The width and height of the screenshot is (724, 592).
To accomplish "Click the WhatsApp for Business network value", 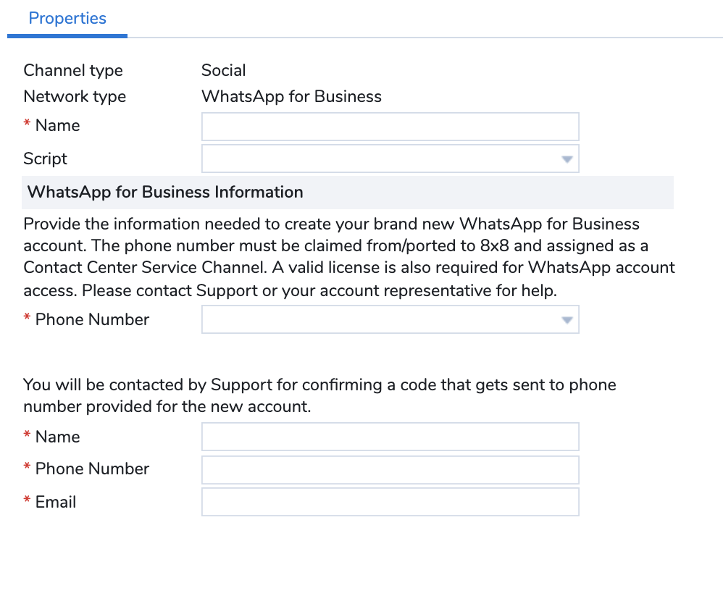I will (x=291, y=97).
